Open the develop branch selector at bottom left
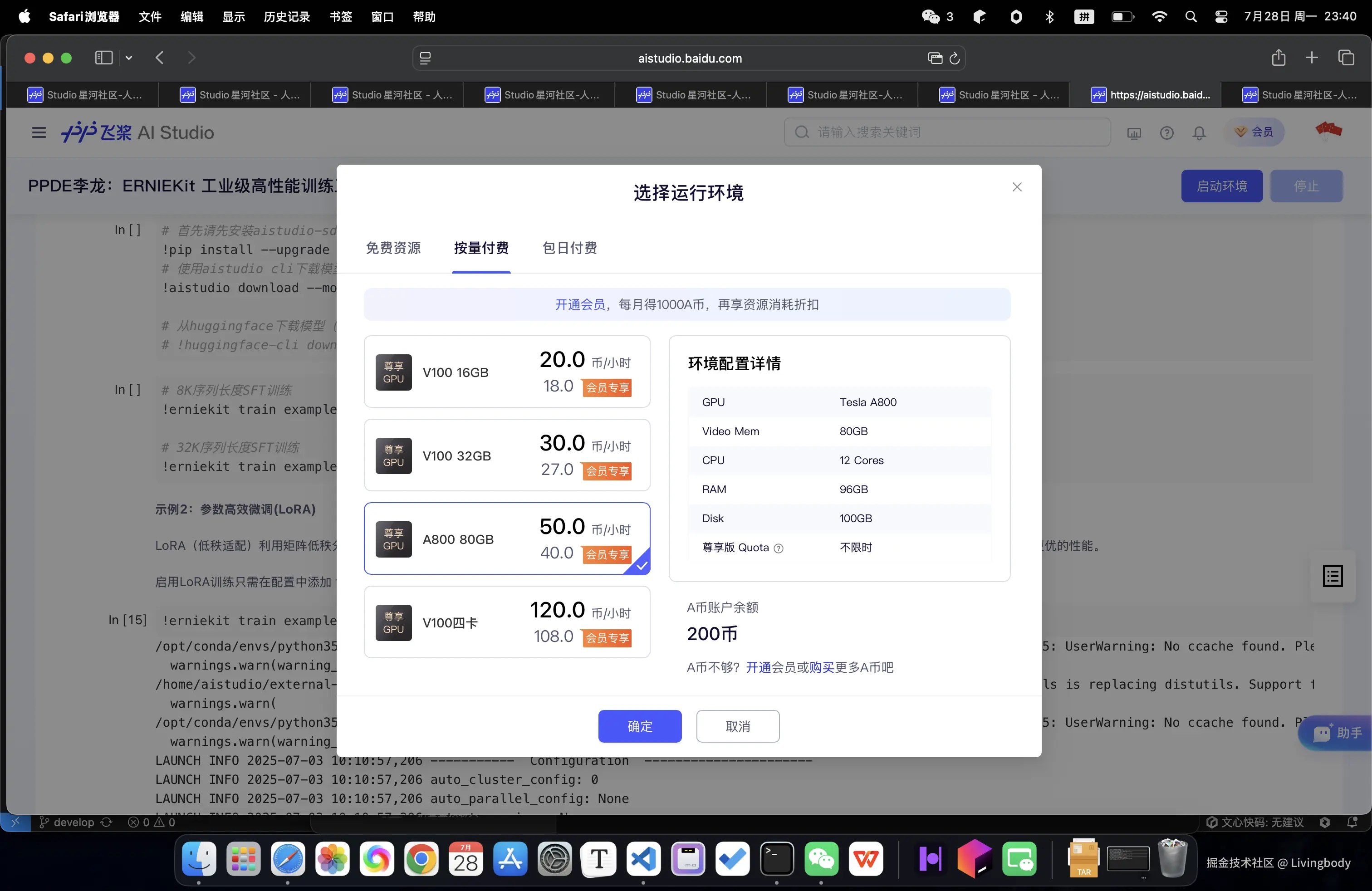 coord(75,822)
